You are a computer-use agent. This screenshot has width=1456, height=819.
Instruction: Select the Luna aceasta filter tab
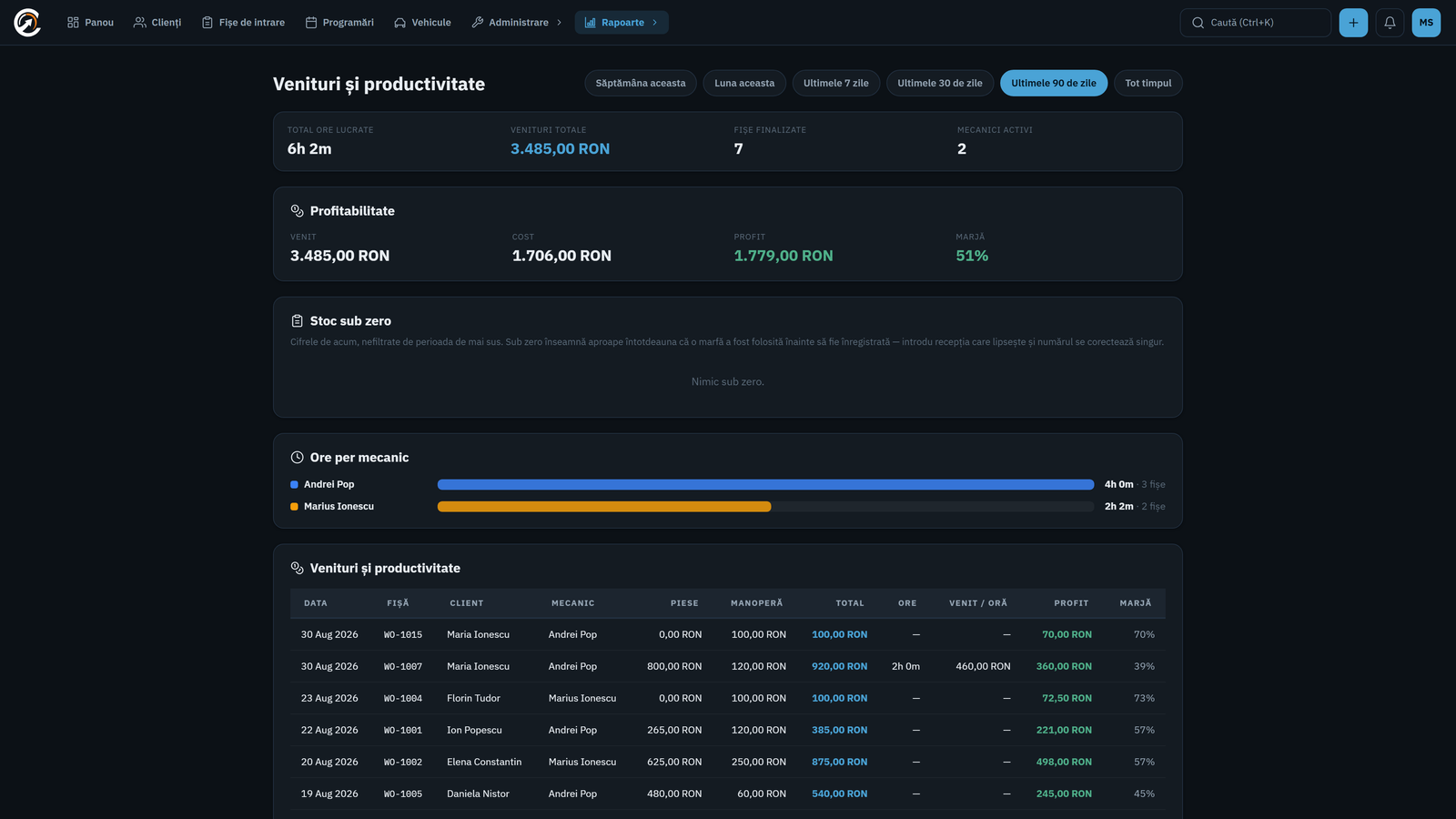click(x=744, y=83)
